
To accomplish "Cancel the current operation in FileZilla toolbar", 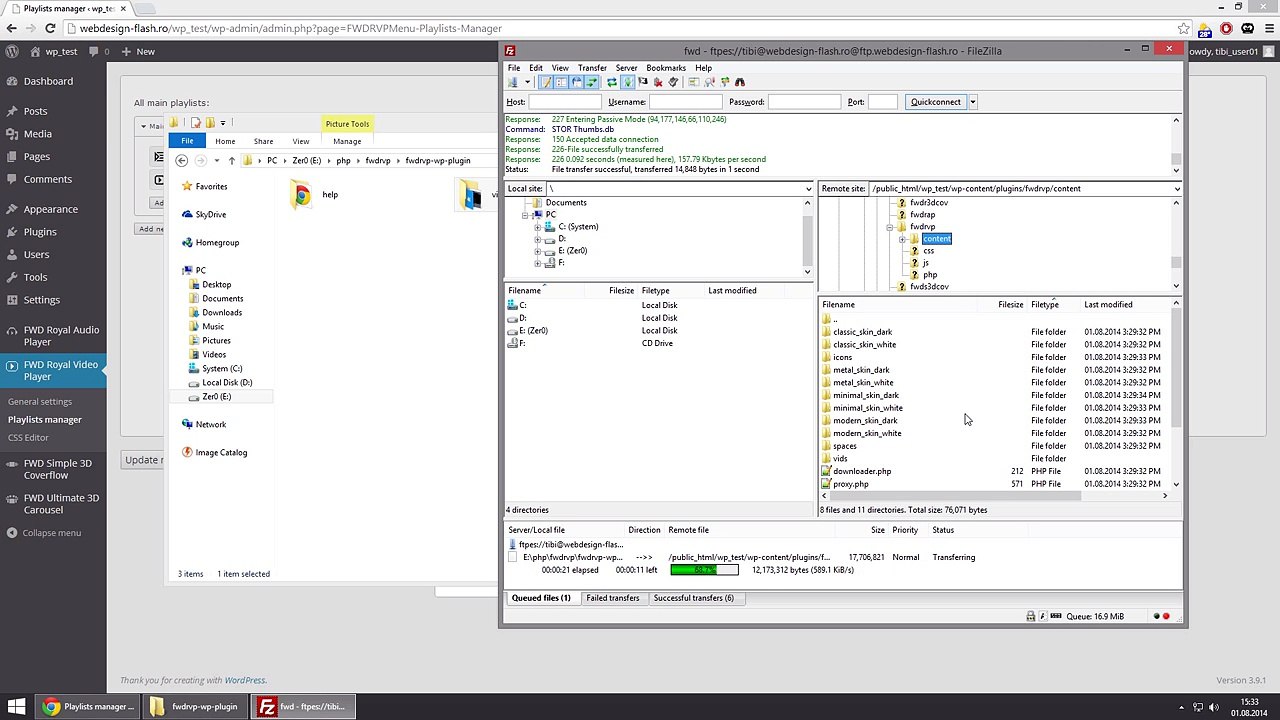I will [x=642, y=82].
